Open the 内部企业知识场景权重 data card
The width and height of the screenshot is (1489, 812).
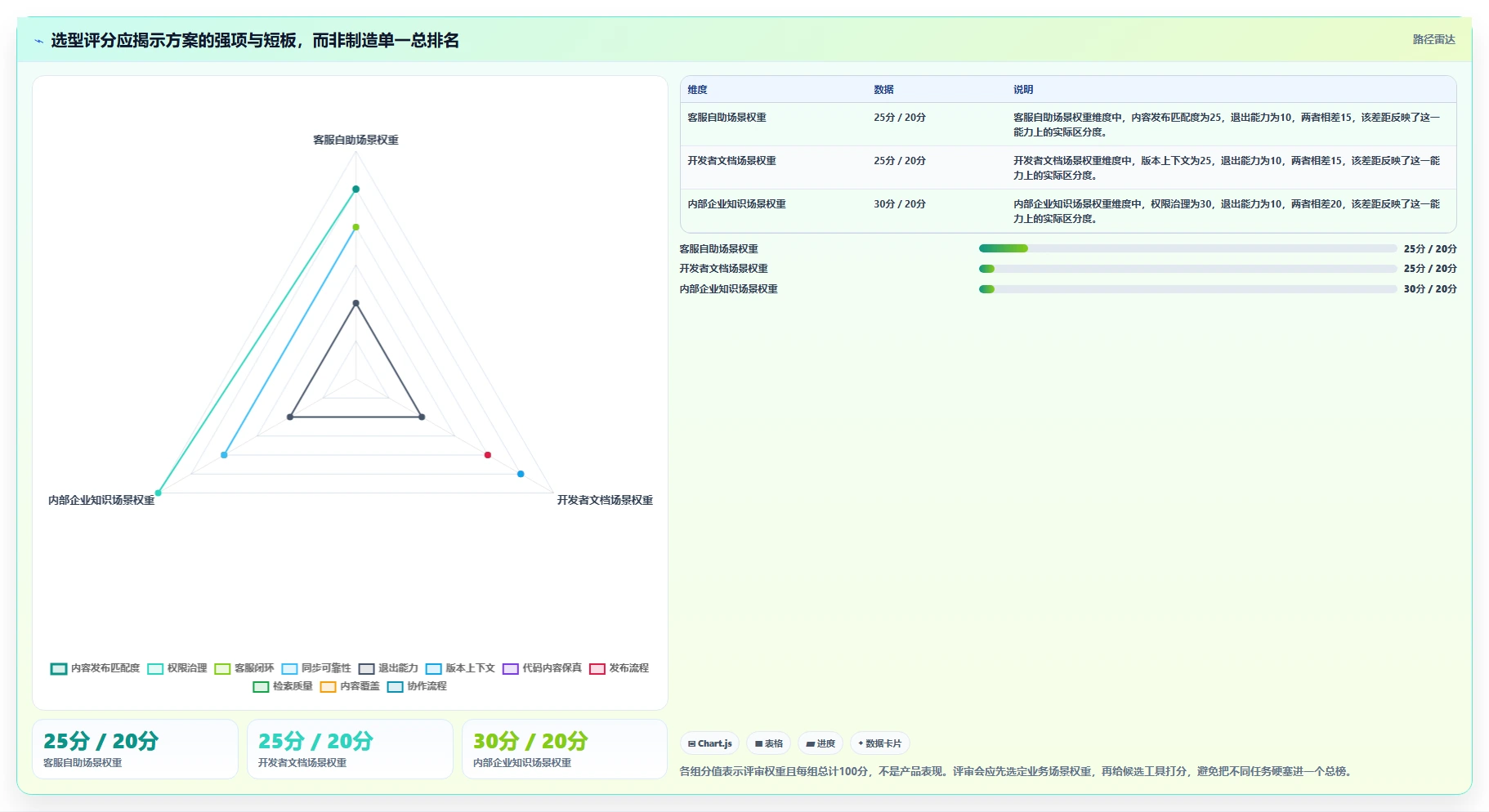click(x=565, y=749)
